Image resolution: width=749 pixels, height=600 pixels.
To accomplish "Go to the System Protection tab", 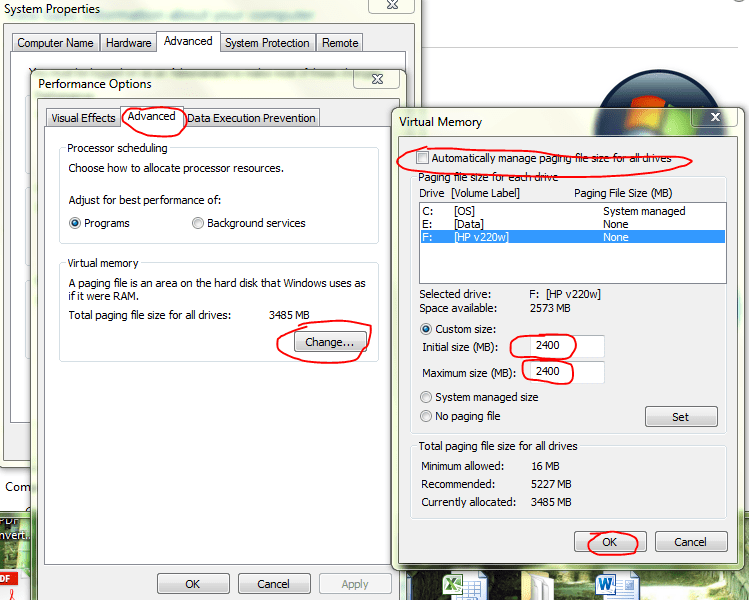I will 268,43.
